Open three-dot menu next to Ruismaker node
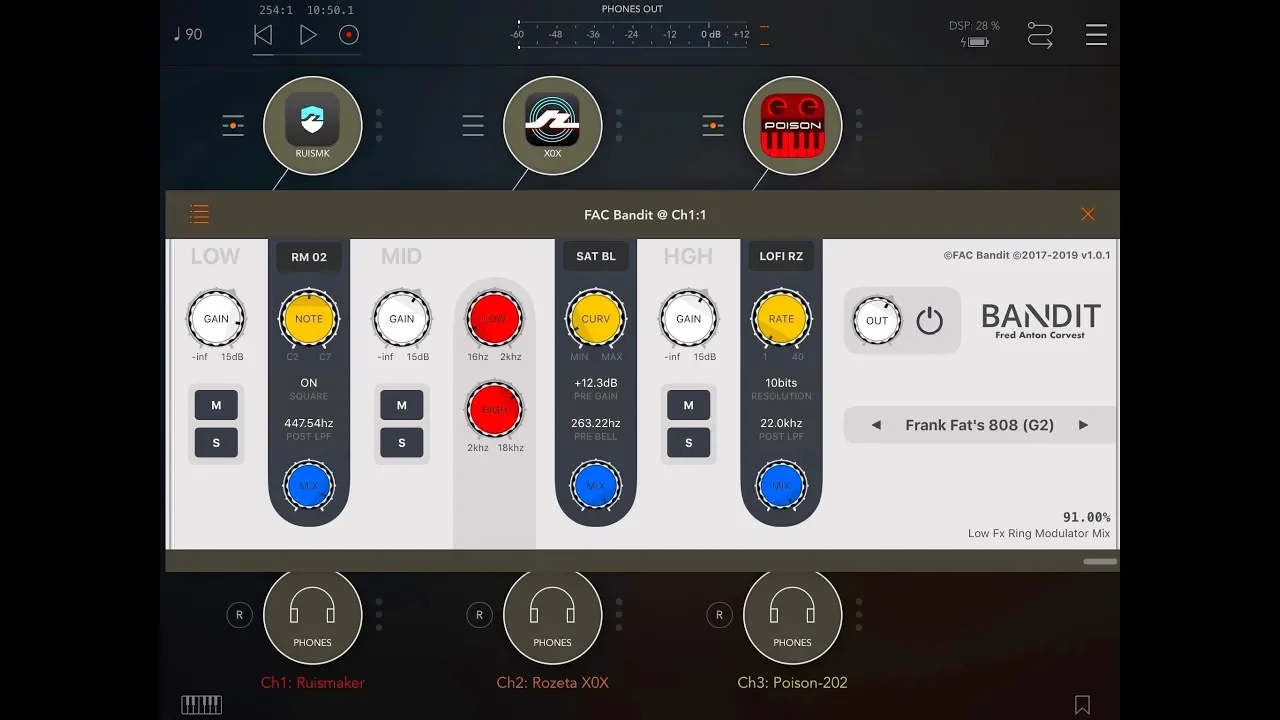This screenshot has width=1280, height=720. coord(379,126)
